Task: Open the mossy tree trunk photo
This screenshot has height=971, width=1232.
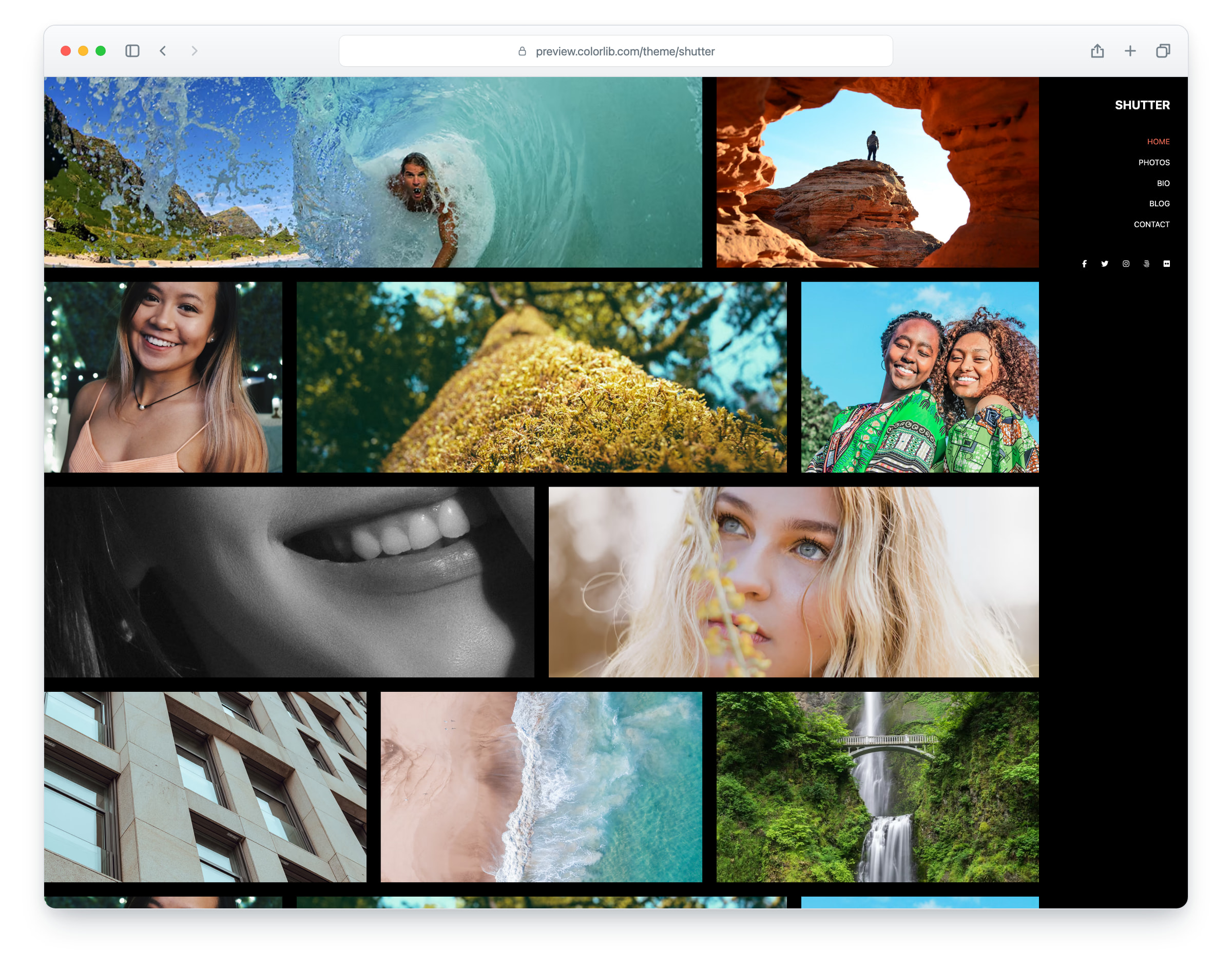Action: [541, 377]
